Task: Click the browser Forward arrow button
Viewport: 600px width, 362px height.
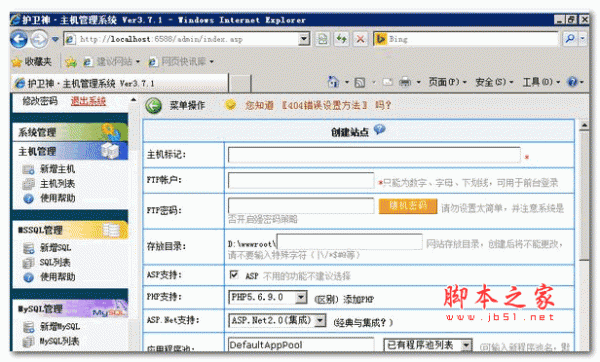Action: tap(39, 39)
